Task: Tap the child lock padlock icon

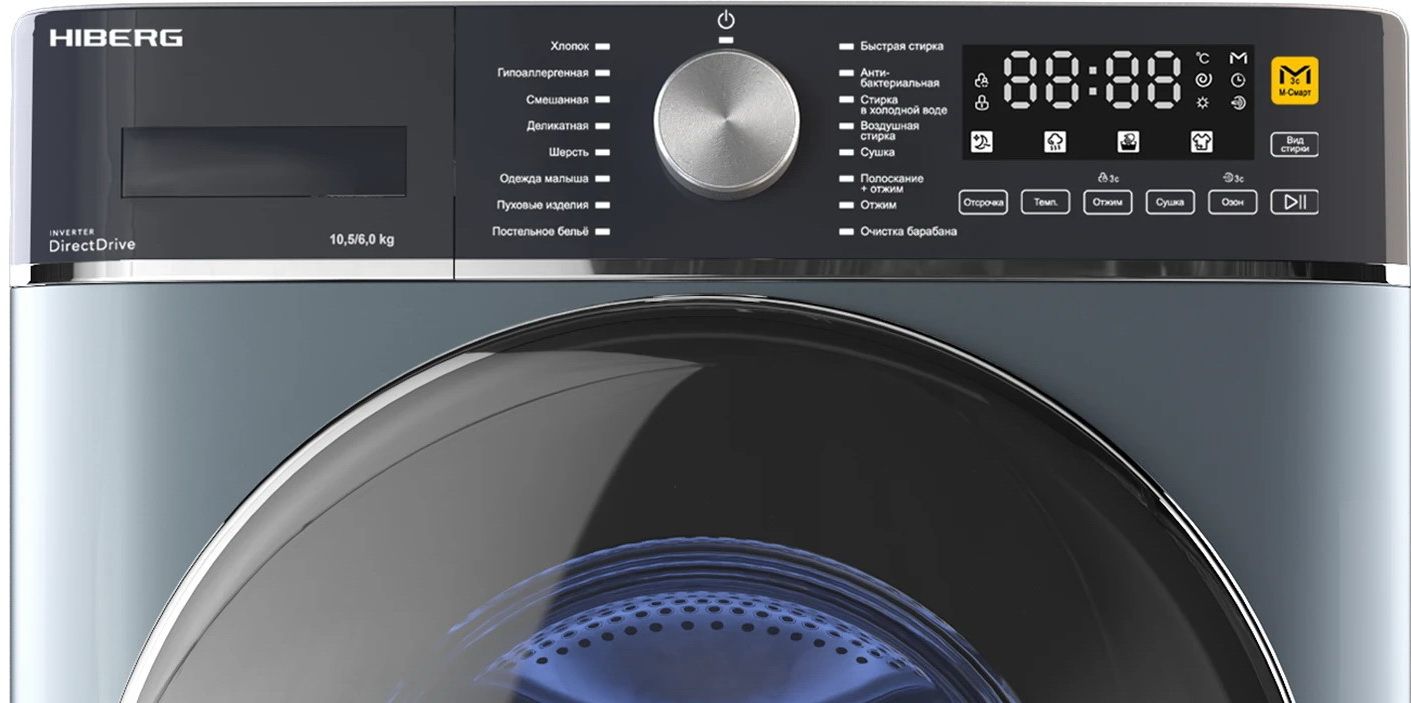Action: 982,103
